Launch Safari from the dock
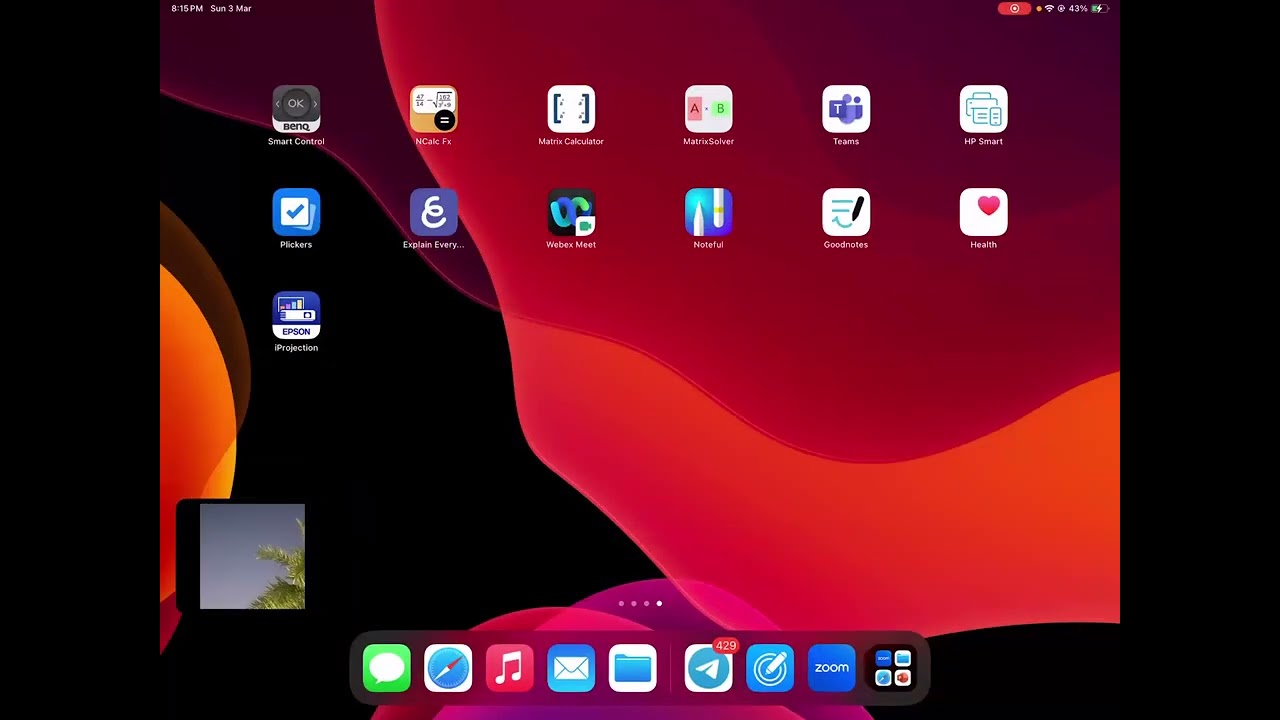Viewport: 1280px width, 720px height. 448,669
